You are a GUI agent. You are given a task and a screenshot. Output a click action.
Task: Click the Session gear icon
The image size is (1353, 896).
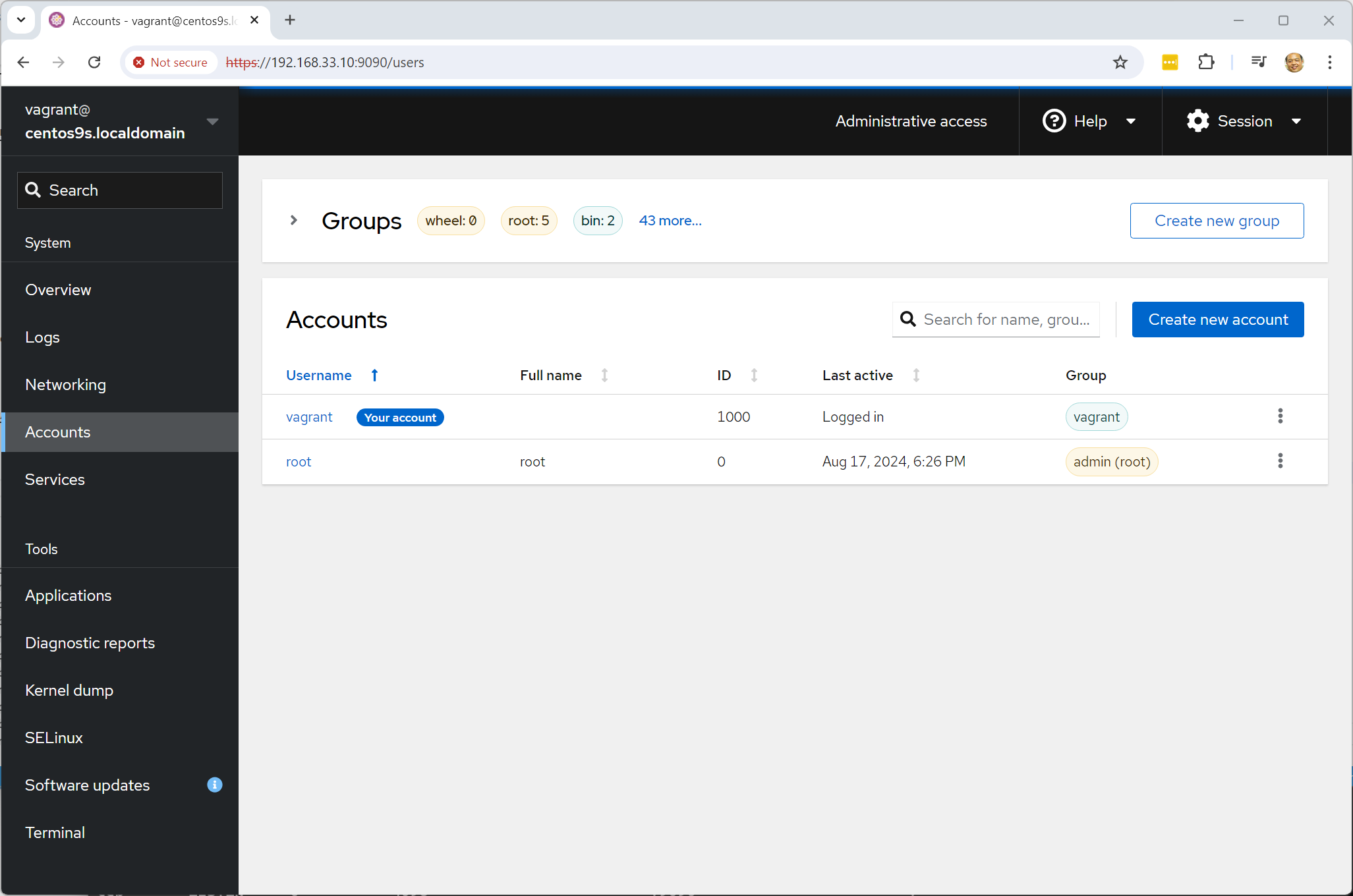point(1197,121)
